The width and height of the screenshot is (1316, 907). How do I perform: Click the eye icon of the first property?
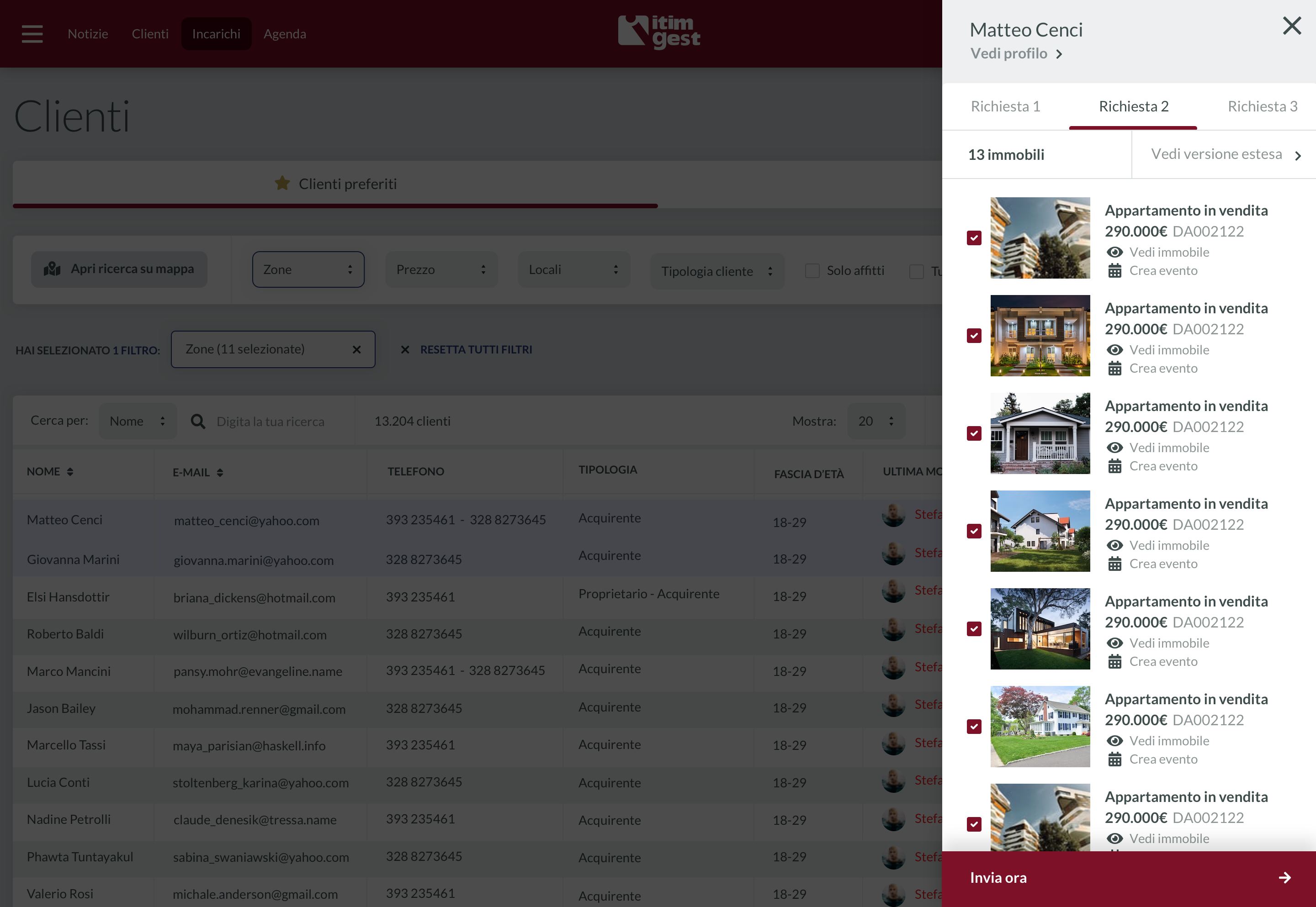(x=1115, y=252)
